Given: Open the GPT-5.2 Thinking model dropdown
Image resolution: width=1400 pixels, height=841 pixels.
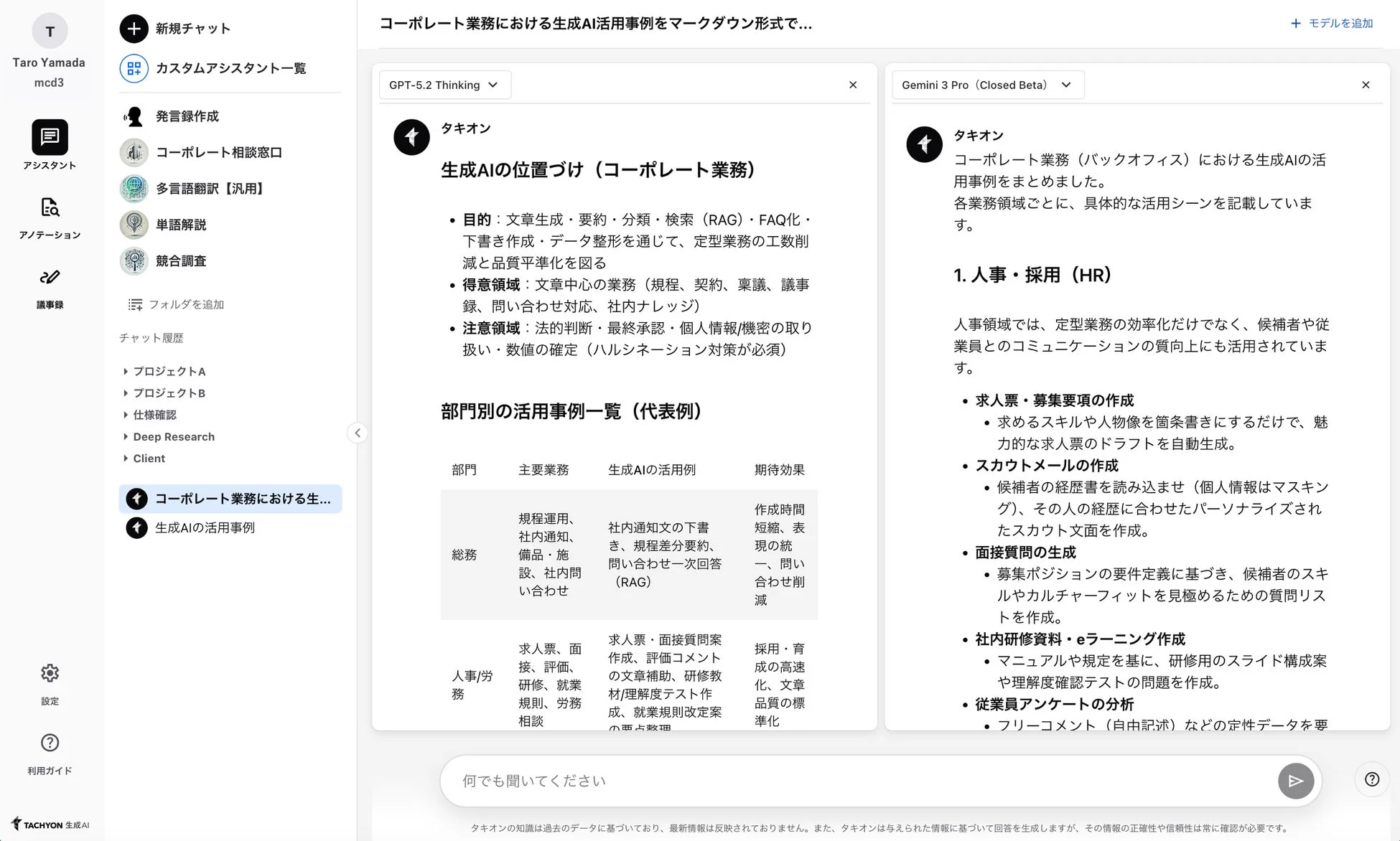Looking at the screenshot, I should pyautogui.click(x=444, y=85).
